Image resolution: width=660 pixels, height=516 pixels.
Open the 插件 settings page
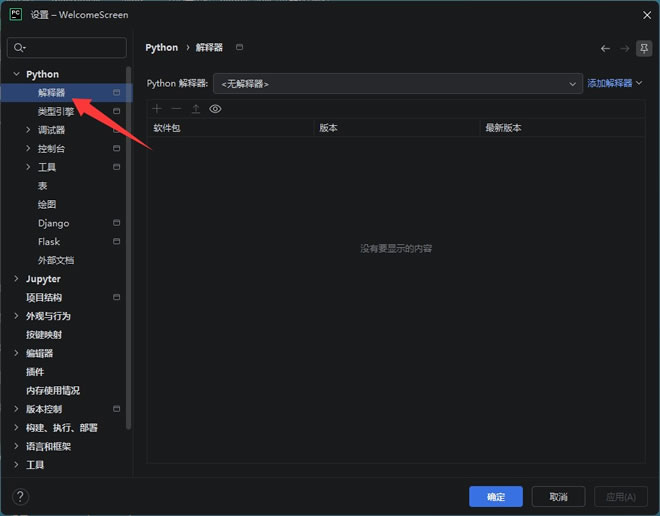pyautogui.click(x=35, y=372)
